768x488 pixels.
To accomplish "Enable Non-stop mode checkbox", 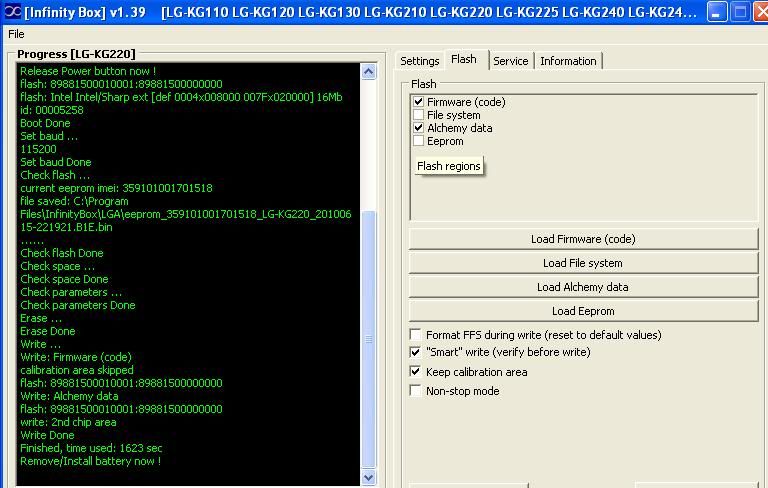I will 415,390.
